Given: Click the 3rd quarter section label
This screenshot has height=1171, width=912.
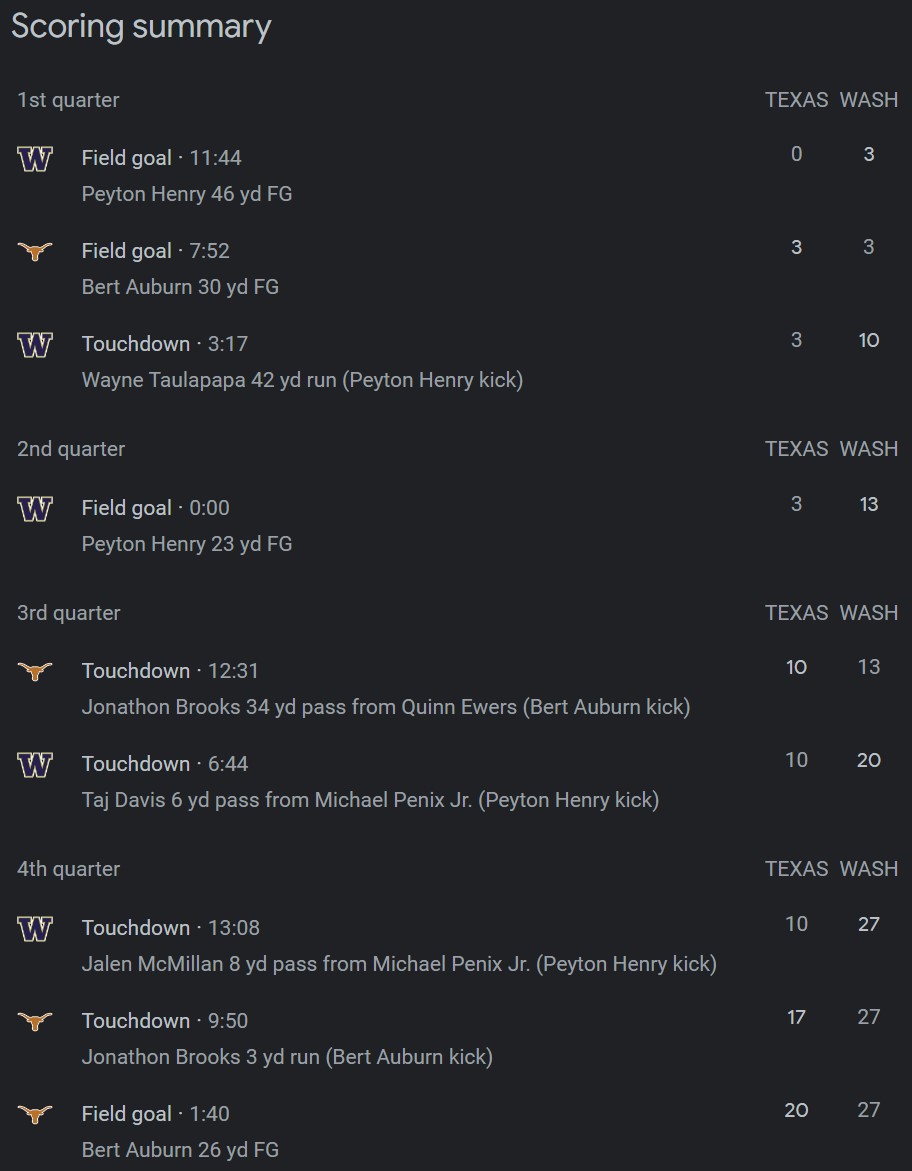Looking at the screenshot, I should 69,613.
